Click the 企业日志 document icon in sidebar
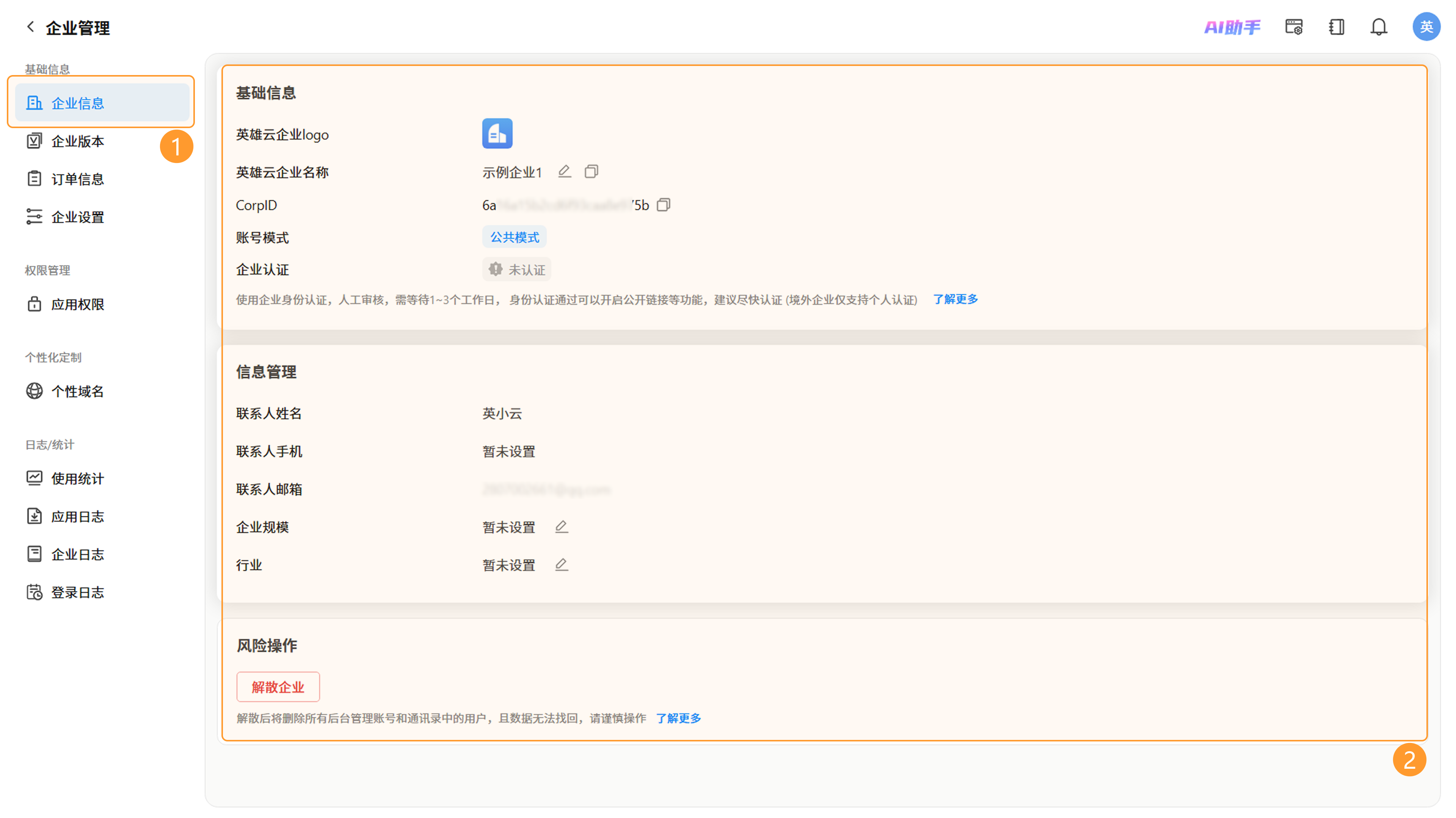Viewport: 1456px width, 818px height. tap(35, 554)
